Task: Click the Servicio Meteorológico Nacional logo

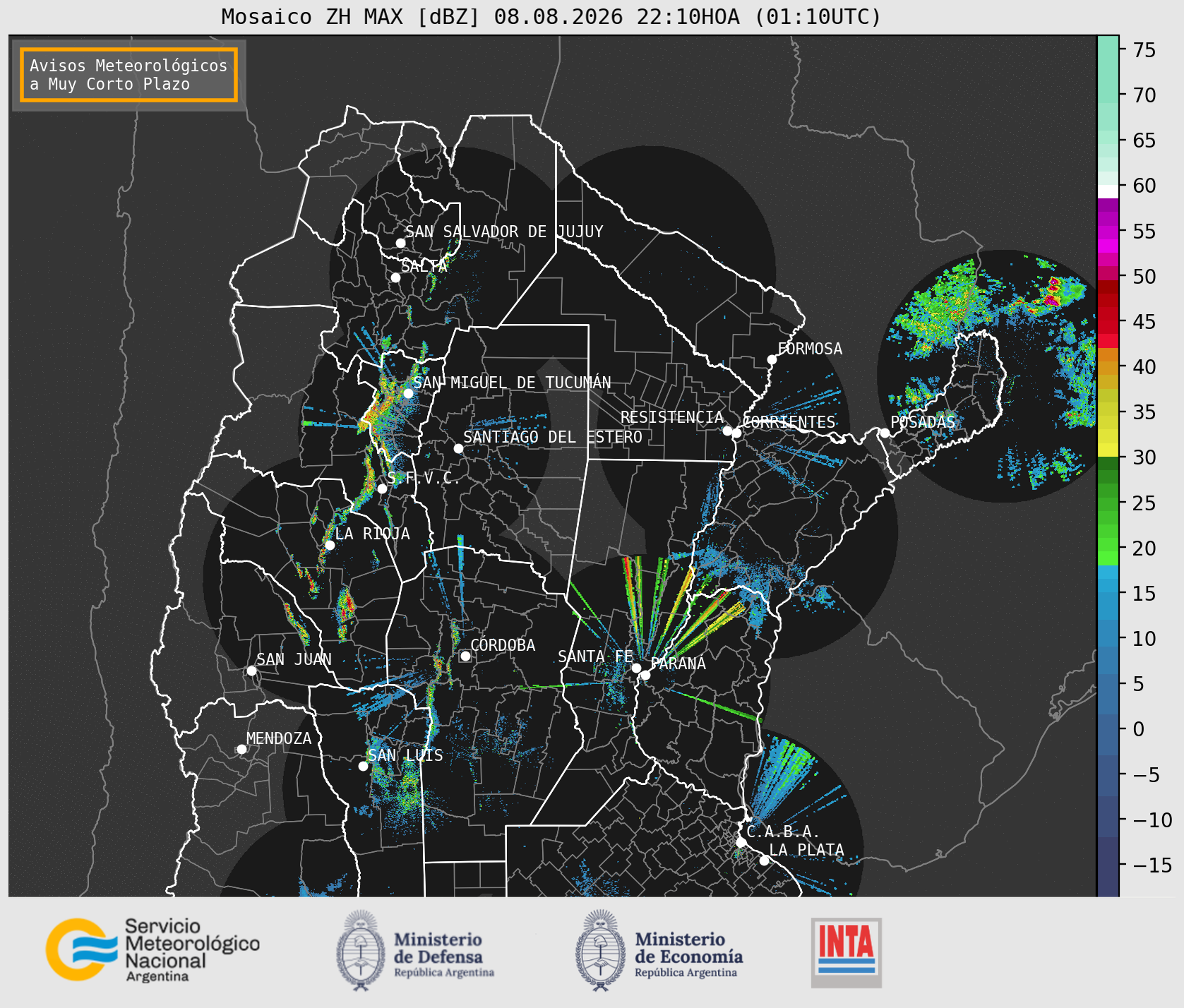Action: [153, 950]
